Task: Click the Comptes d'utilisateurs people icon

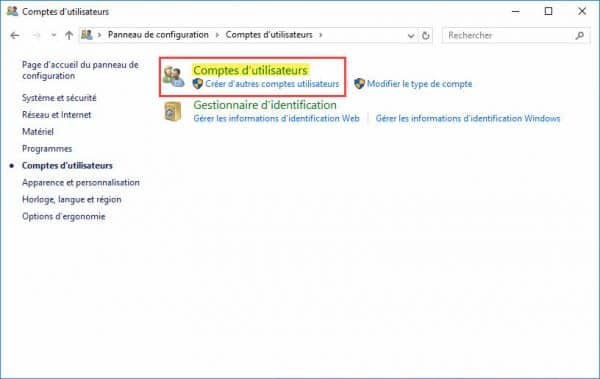Action: pyautogui.click(x=173, y=76)
